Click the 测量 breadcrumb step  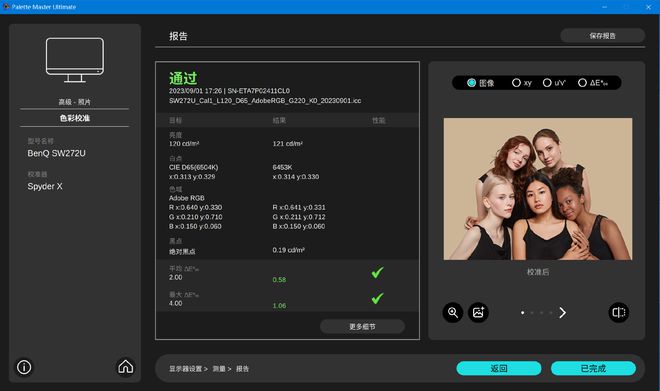point(218,369)
